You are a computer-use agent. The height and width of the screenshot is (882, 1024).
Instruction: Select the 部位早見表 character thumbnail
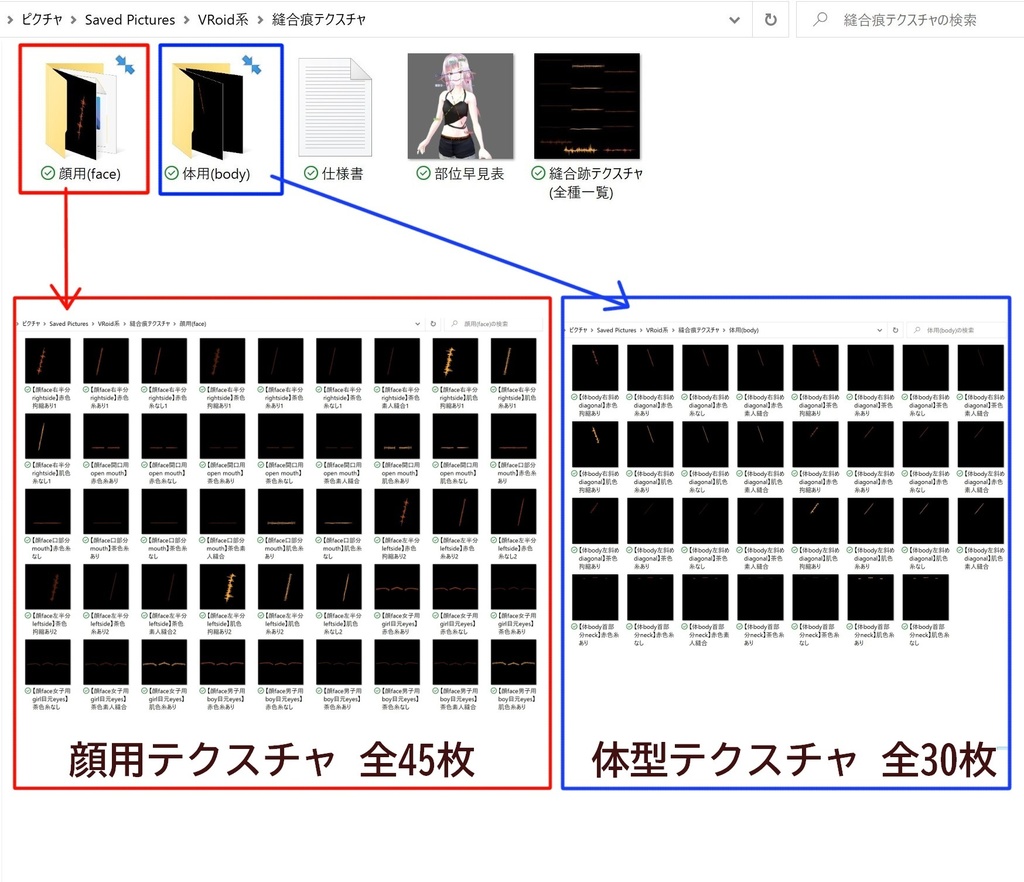(x=458, y=105)
